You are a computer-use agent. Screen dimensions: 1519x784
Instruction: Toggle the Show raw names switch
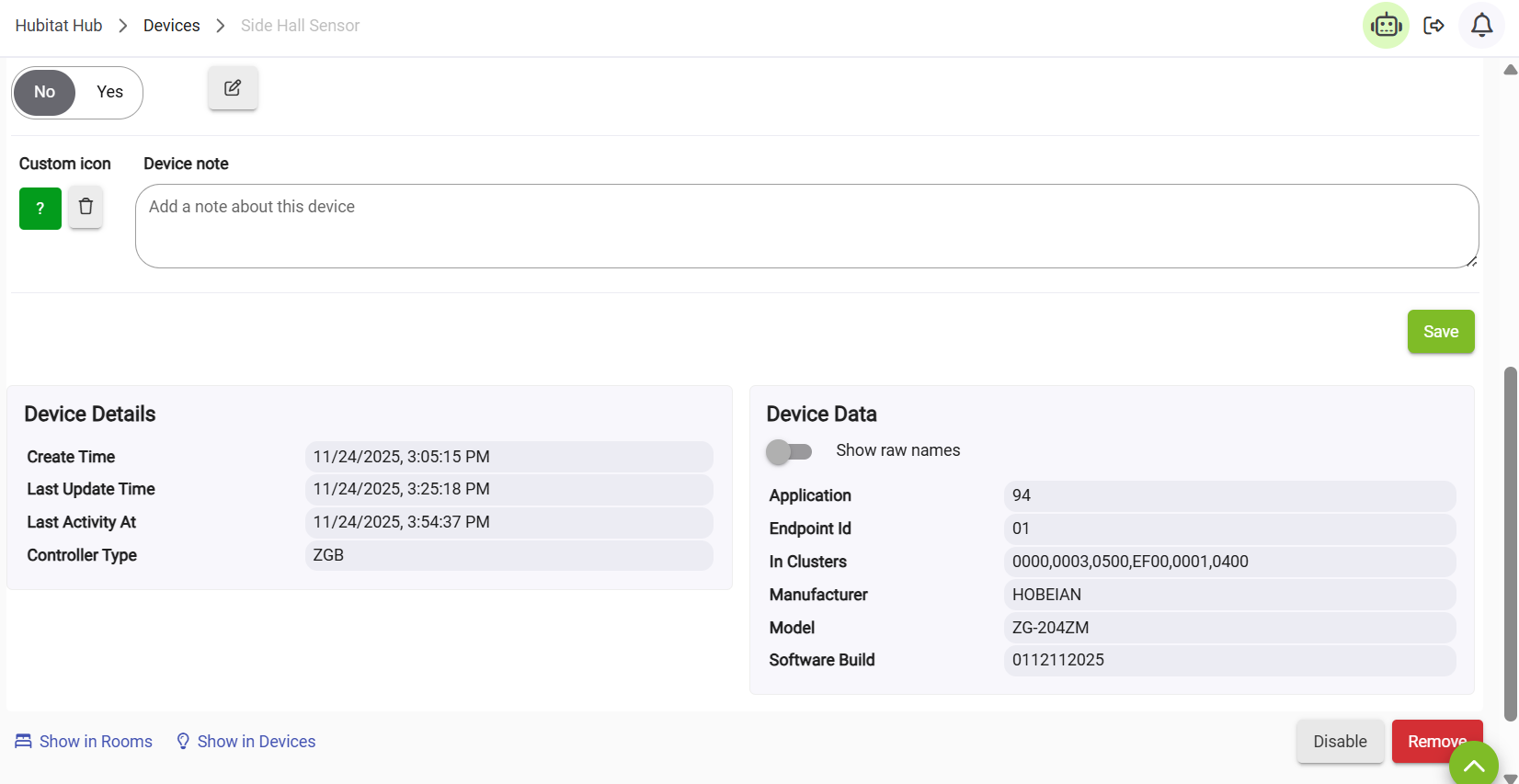[789, 451]
